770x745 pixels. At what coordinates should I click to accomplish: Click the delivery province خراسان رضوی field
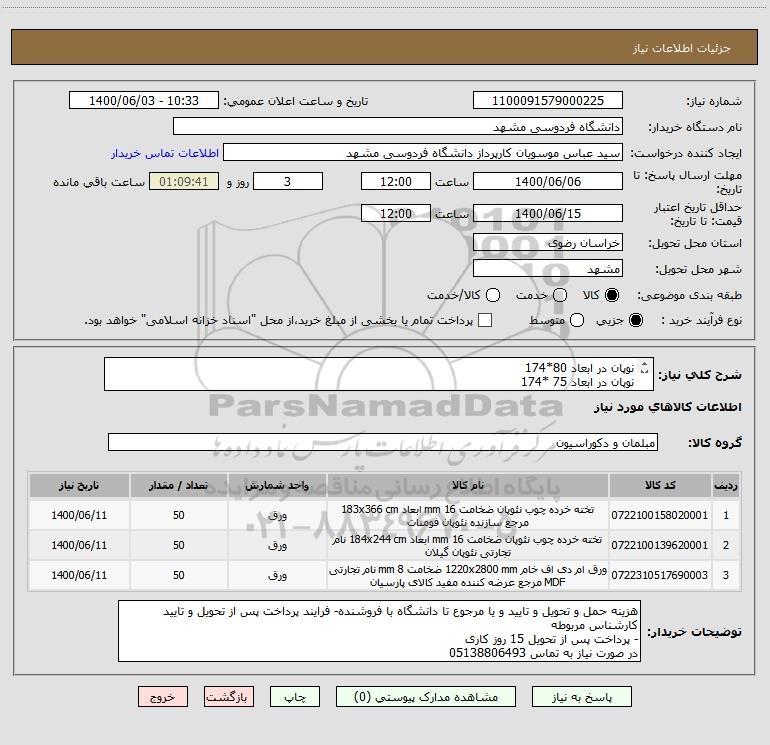point(548,242)
